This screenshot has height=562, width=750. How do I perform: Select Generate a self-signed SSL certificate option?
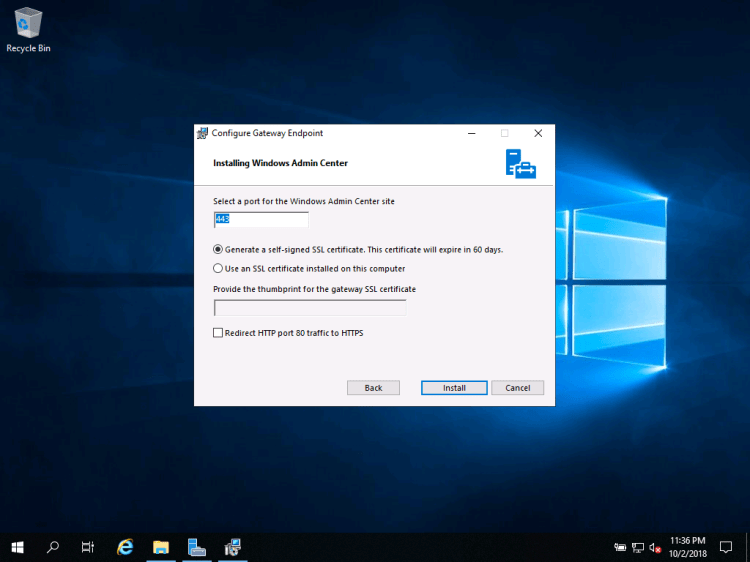pyautogui.click(x=219, y=249)
